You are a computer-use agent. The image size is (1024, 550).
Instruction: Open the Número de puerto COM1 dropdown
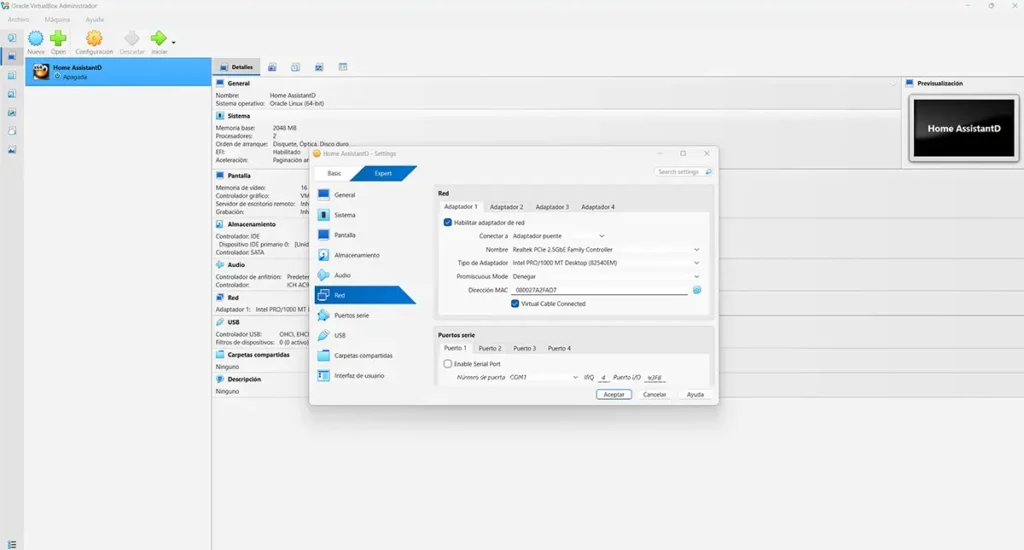(x=543, y=378)
